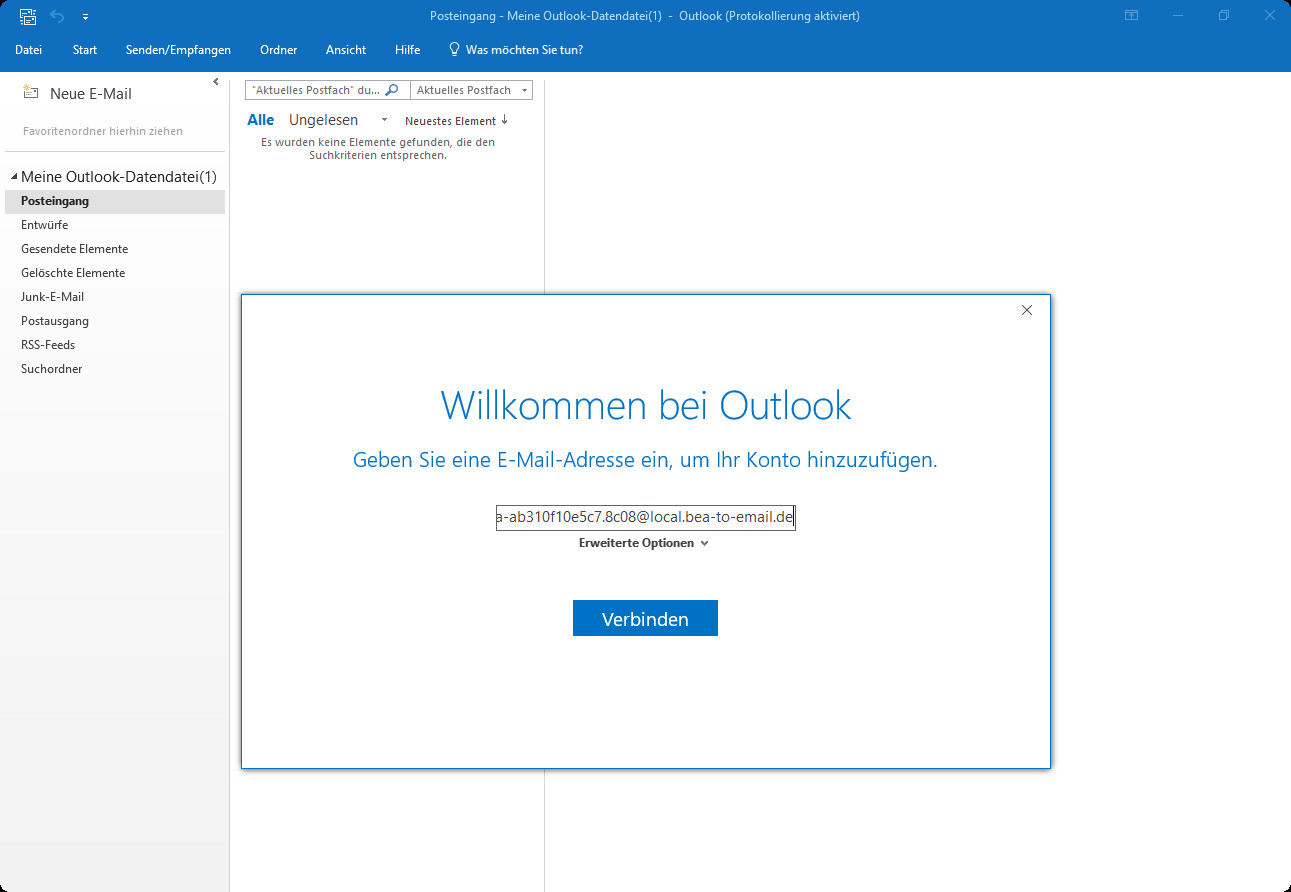Switch to the Ansicht tab
The width and height of the screenshot is (1291, 892).
(346, 50)
